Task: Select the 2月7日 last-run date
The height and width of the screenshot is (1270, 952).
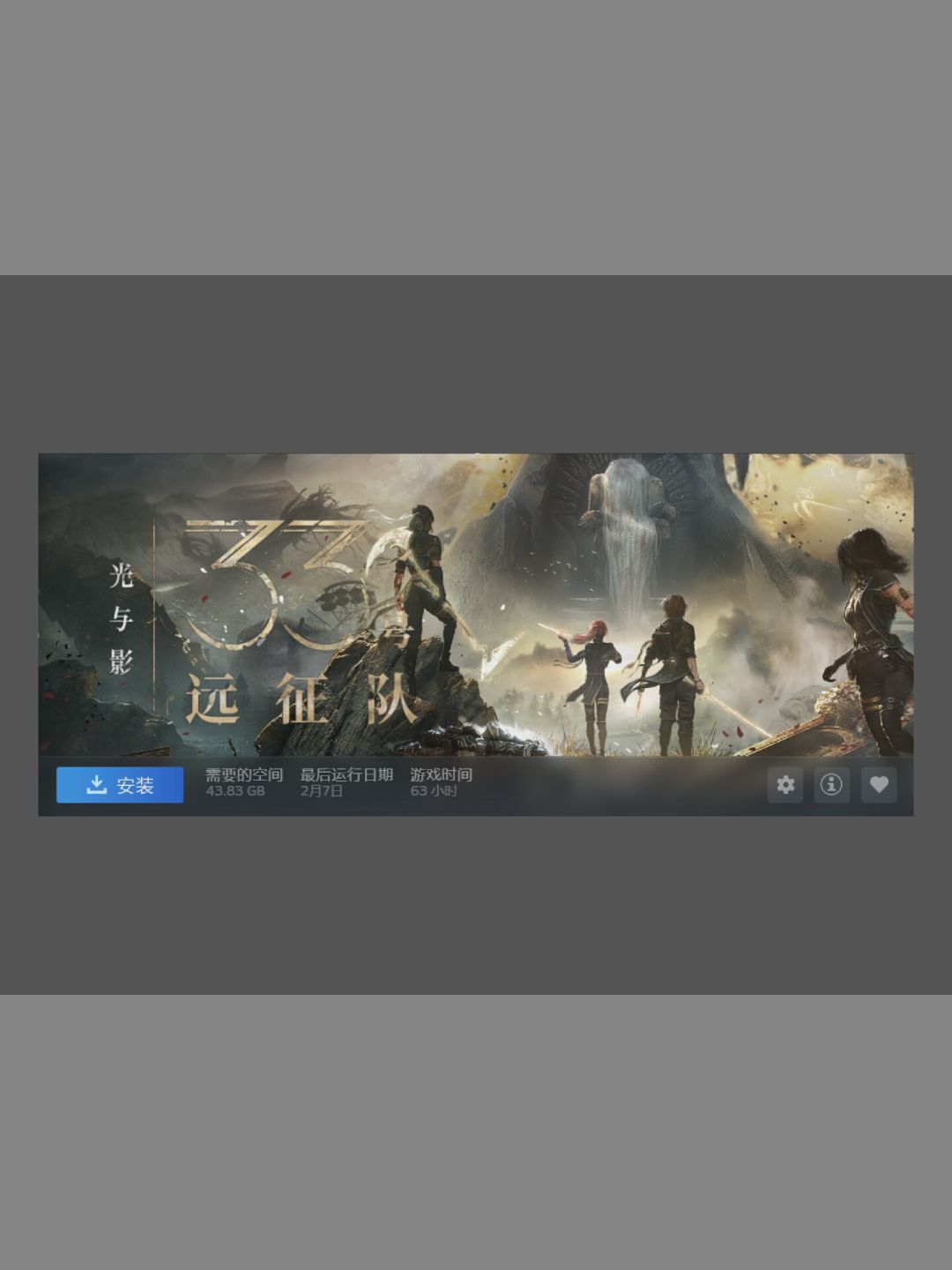Action: [321, 791]
